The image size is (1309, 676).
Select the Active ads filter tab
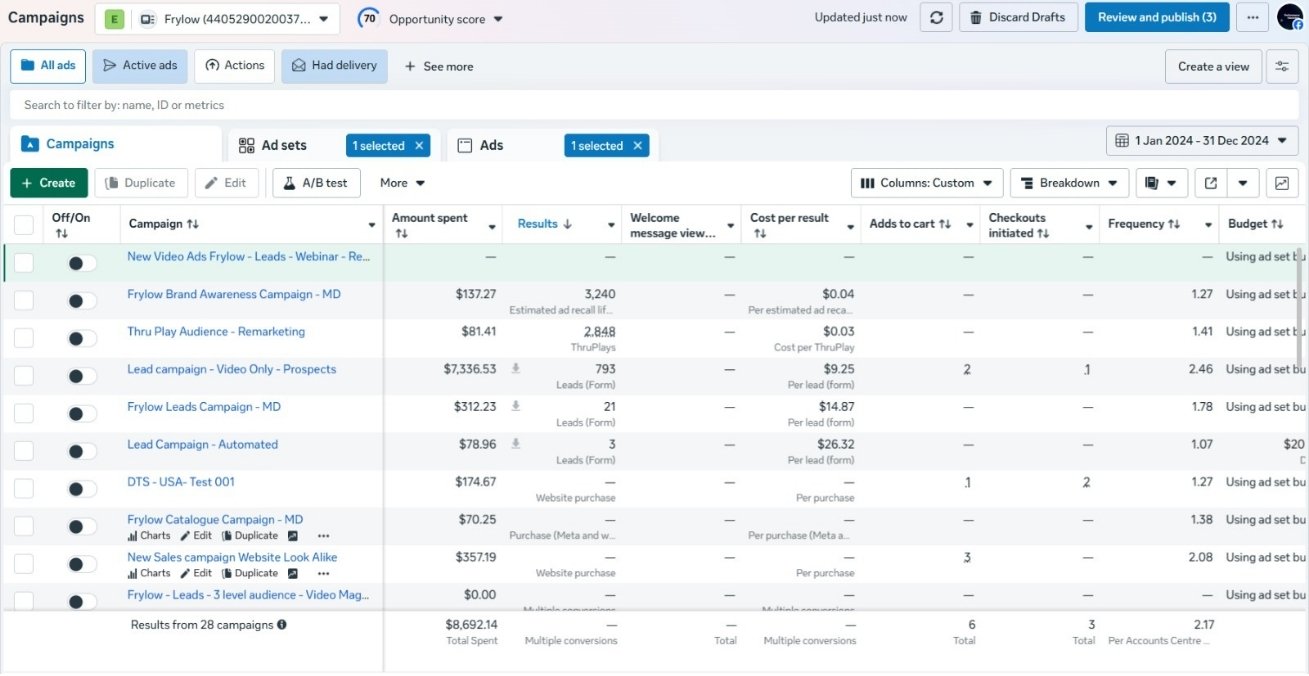pyautogui.click(x=139, y=66)
